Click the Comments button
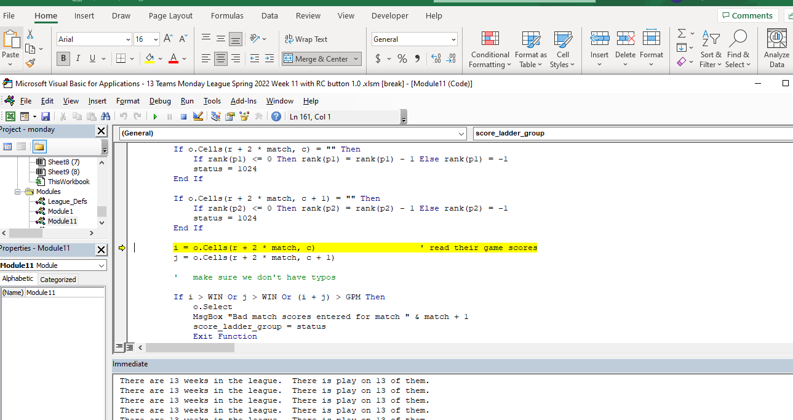 click(747, 16)
